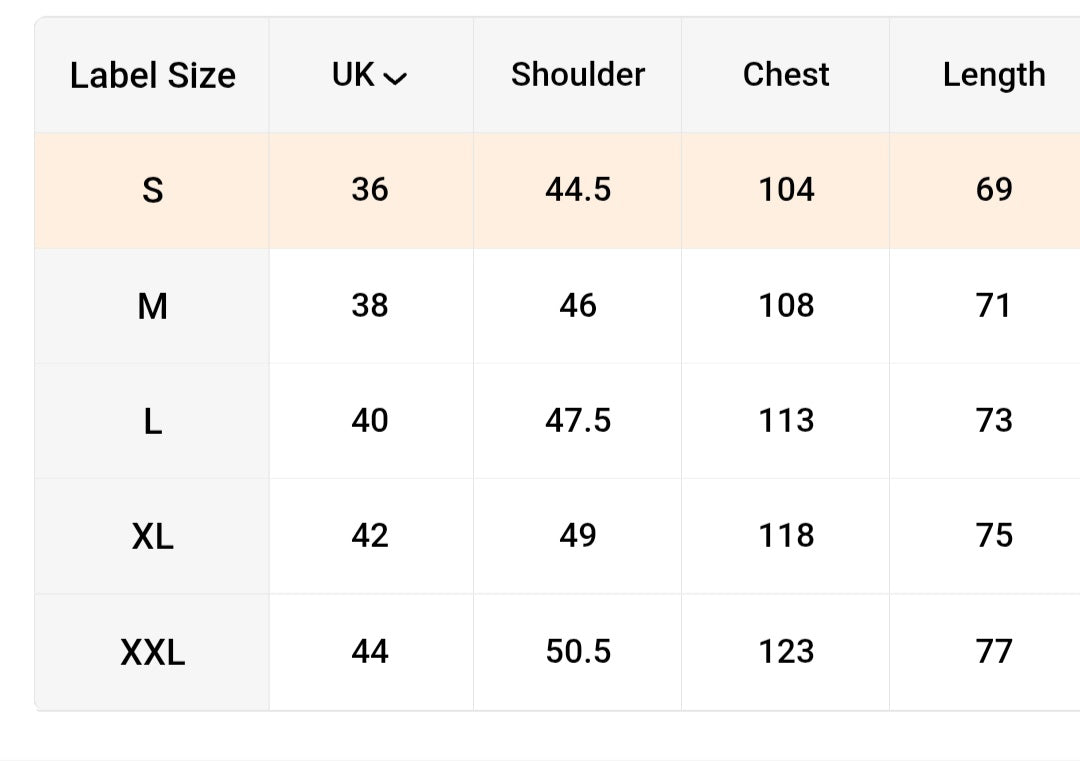Click the Shoulder column header
The image size is (1080, 761).
pyautogui.click(x=578, y=74)
